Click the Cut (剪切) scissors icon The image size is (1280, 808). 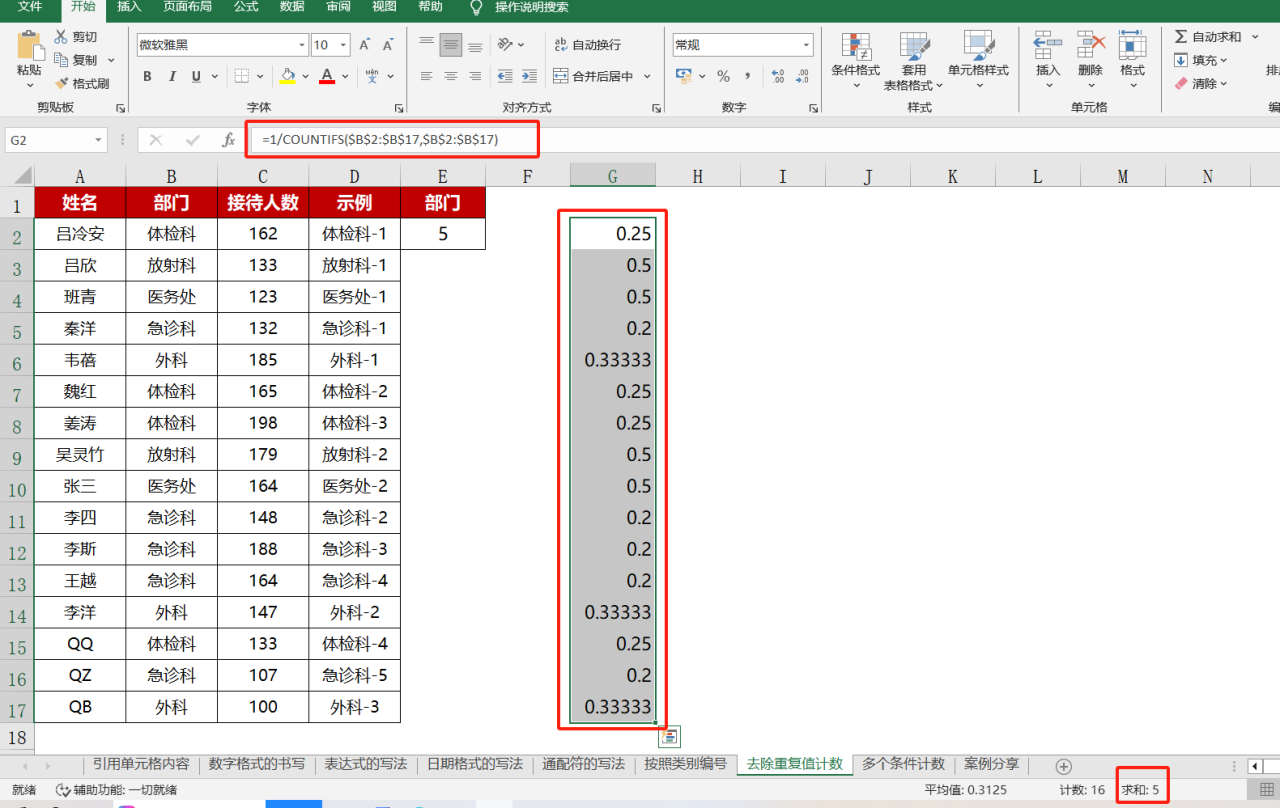[61, 37]
